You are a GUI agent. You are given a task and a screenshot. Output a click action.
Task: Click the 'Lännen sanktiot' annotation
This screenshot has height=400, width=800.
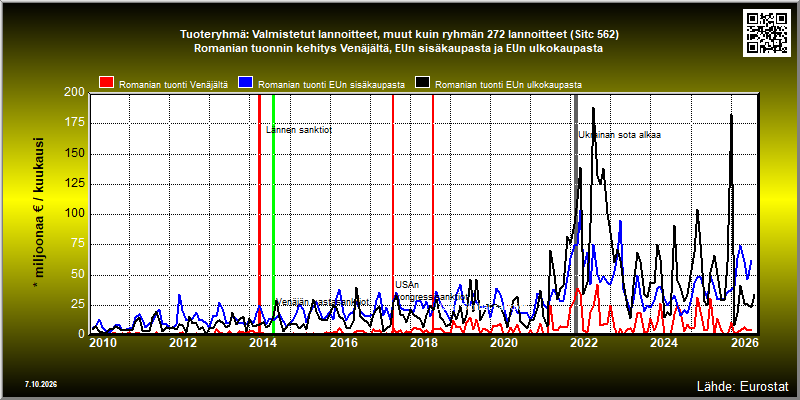(299, 130)
